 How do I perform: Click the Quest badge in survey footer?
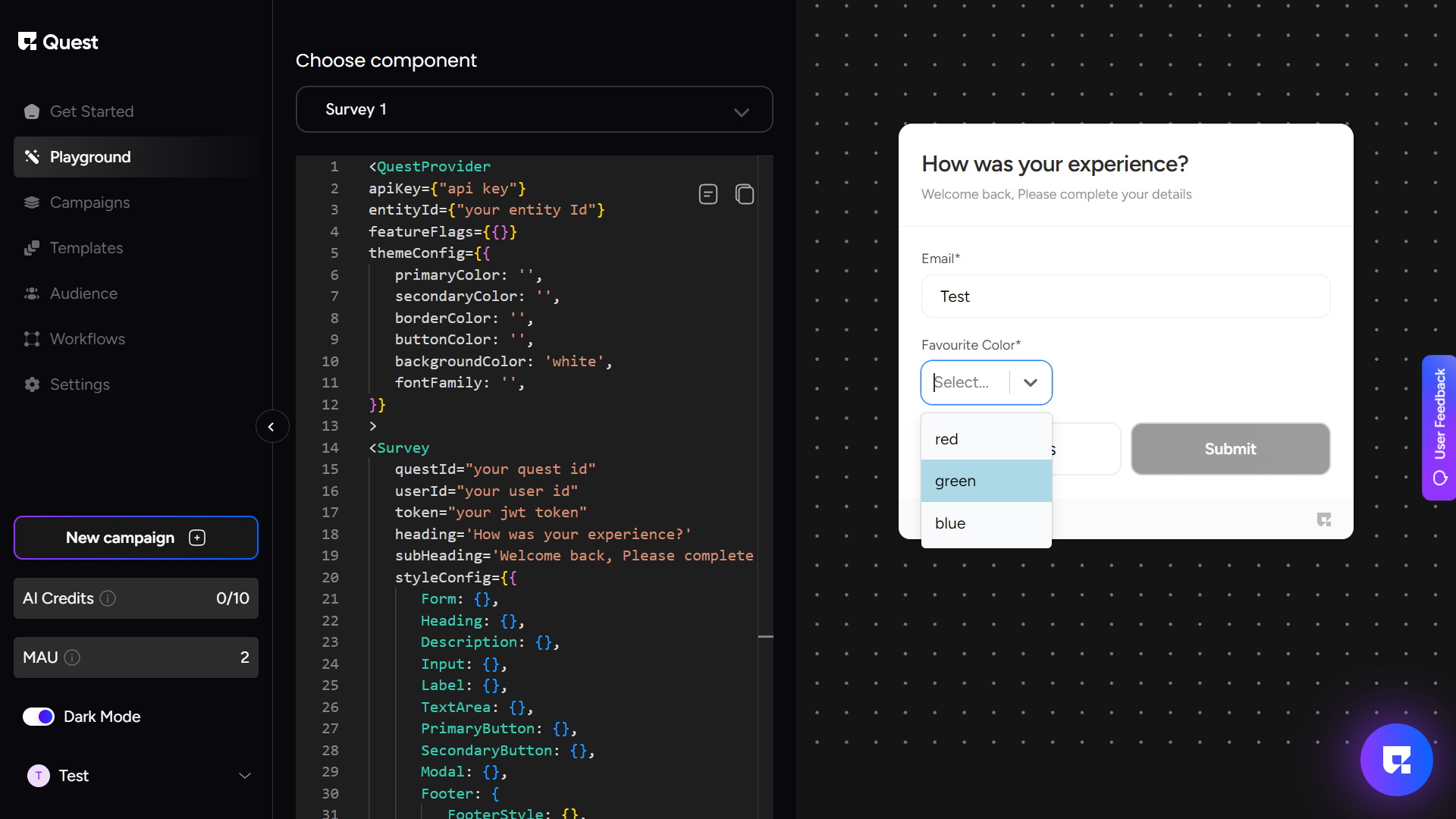(x=1324, y=519)
